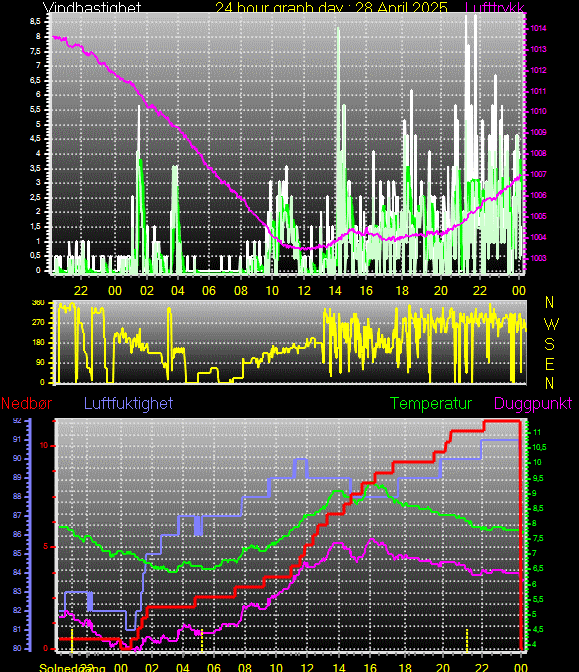This screenshot has width=579, height=672.
Task: Click the blue Luftfuktighet legend label
Action: point(129,404)
